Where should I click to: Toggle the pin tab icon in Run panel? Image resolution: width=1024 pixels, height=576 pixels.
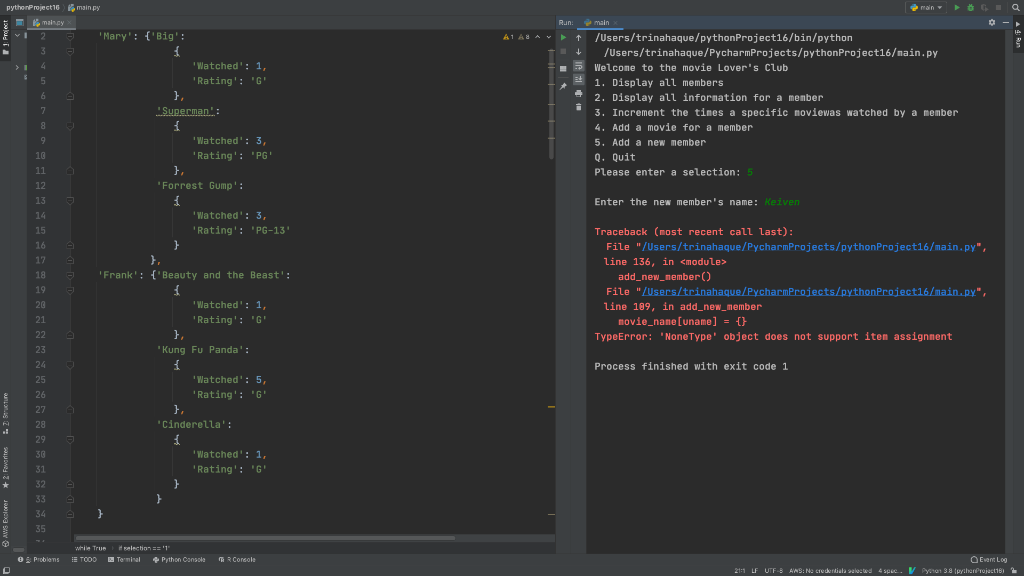(563, 86)
